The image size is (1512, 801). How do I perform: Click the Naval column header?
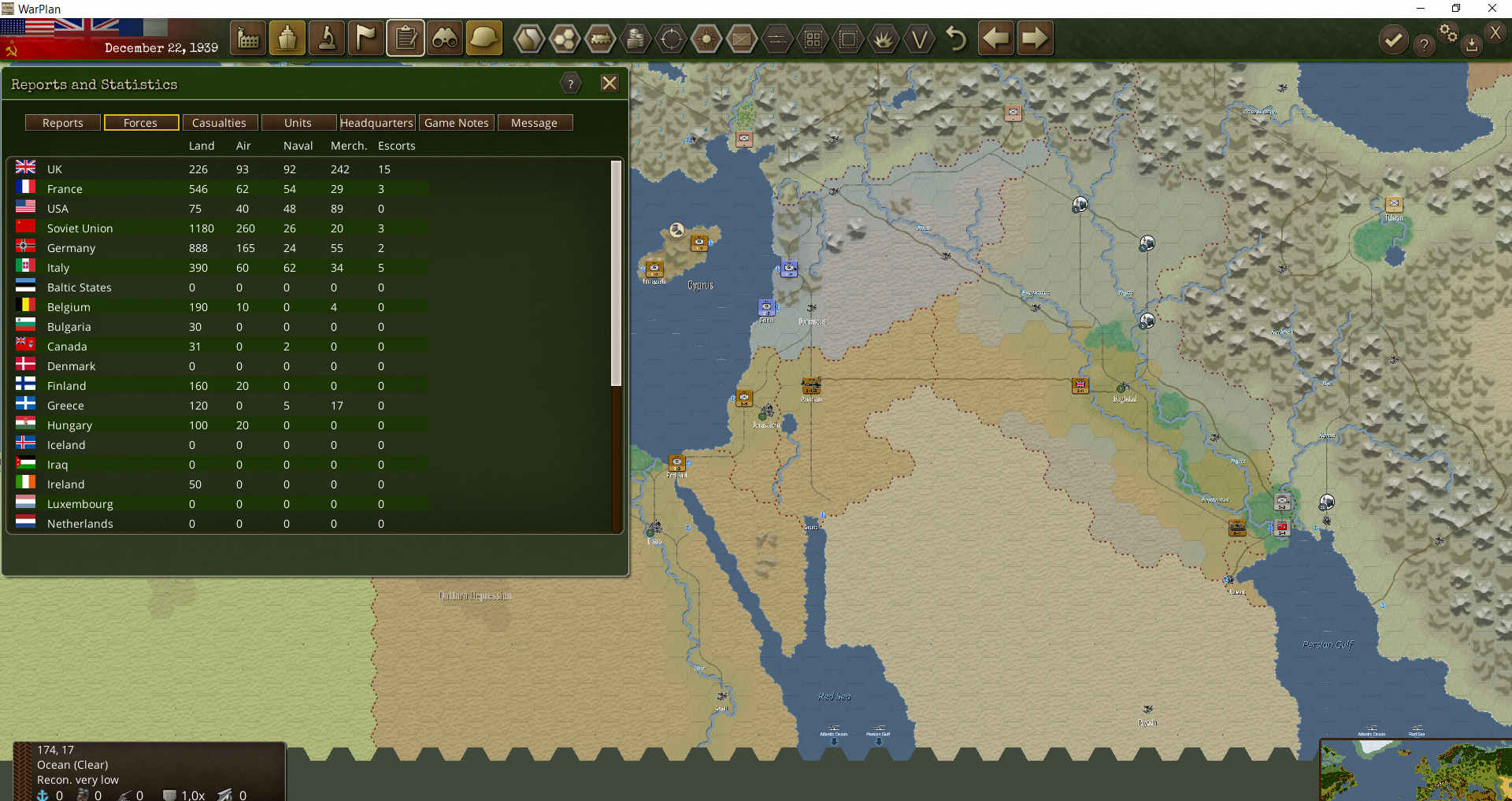[298, 146]
